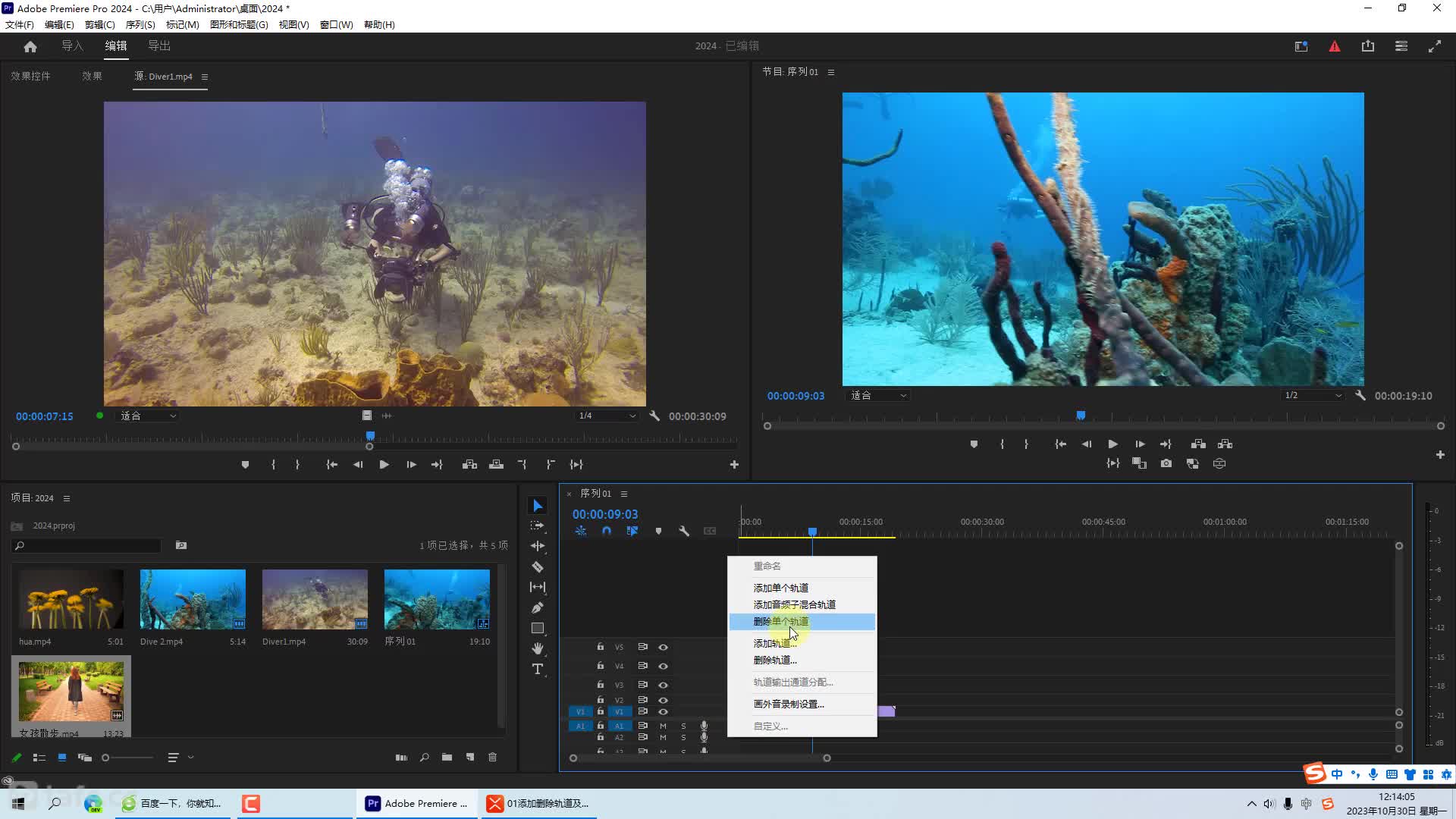Click Lift button in Program monitor
The image size is (1456, 819).
coord(1198,444)
